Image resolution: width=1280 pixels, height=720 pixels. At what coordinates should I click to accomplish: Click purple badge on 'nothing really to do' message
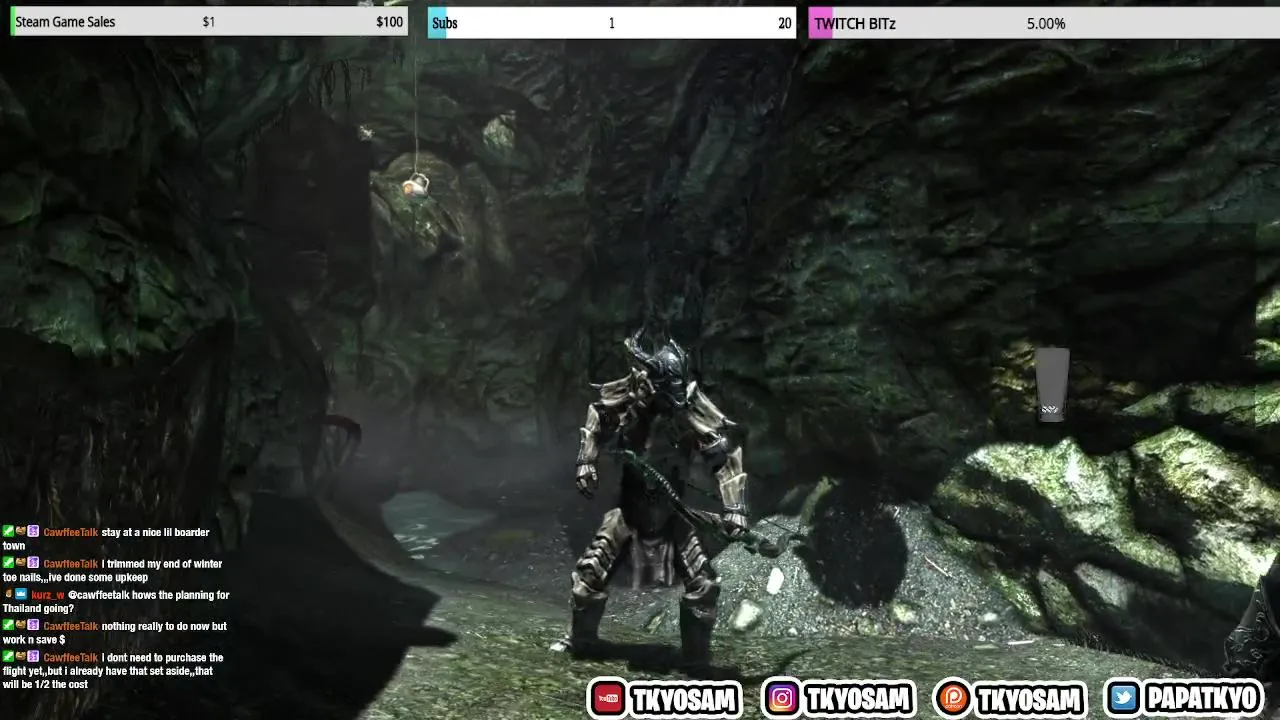point(33,626)
